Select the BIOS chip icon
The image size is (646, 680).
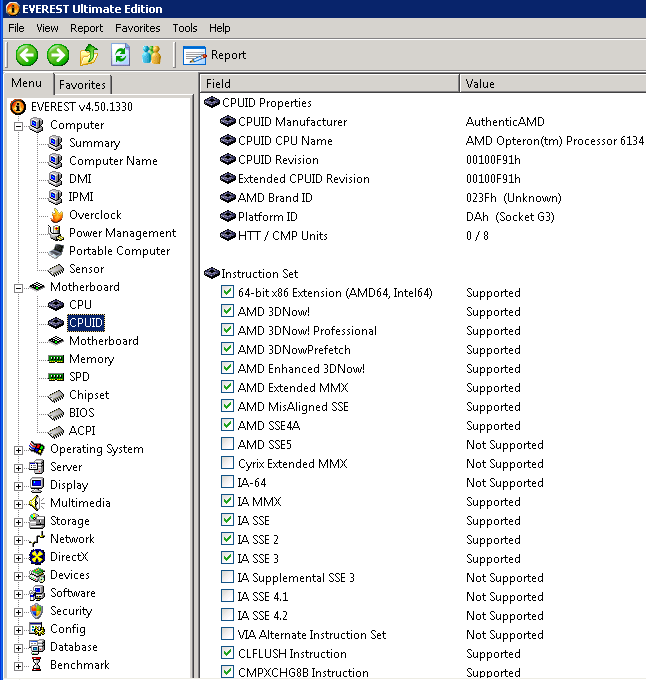click(x=55, y=414)
